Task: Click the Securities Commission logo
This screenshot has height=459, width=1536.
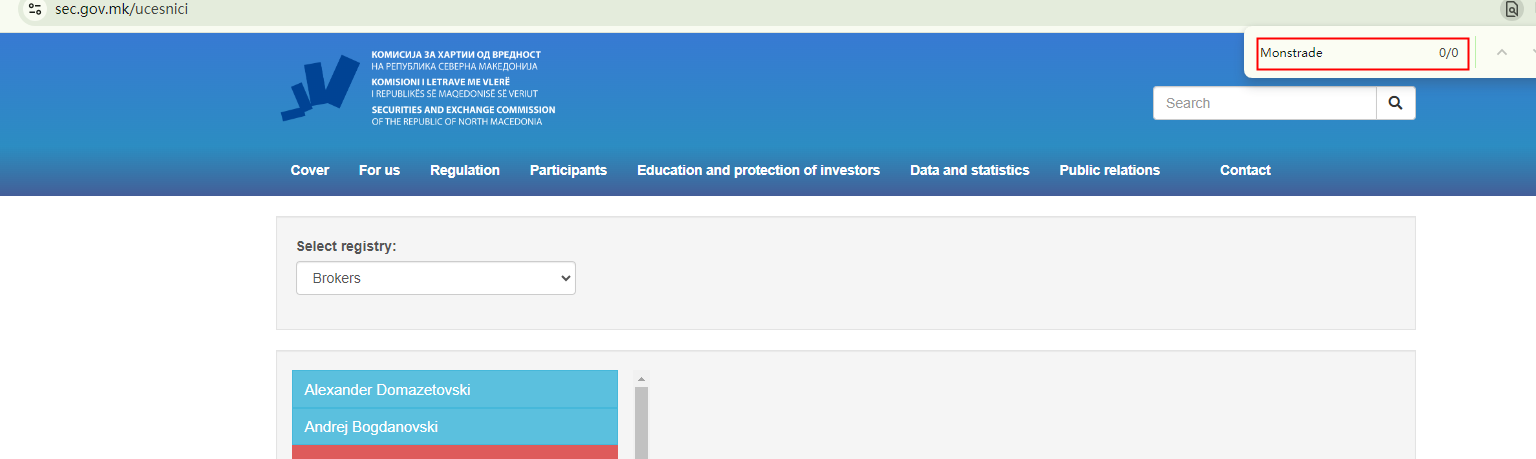Action: point(320,87)
